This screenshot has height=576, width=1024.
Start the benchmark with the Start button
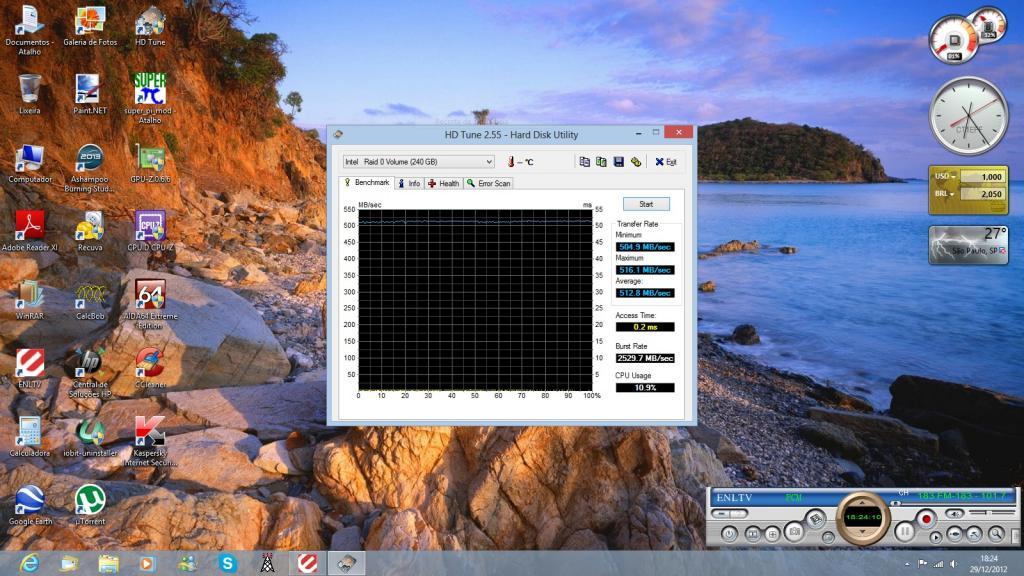tap(646, 204)
